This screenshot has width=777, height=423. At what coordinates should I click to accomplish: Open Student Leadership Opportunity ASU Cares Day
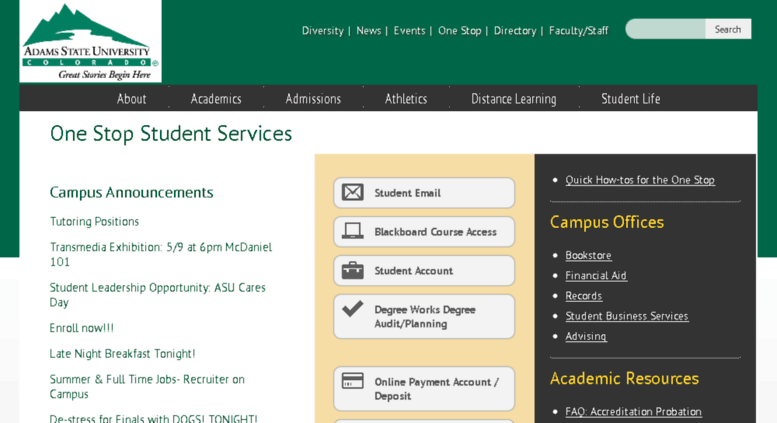click(158, 295)
